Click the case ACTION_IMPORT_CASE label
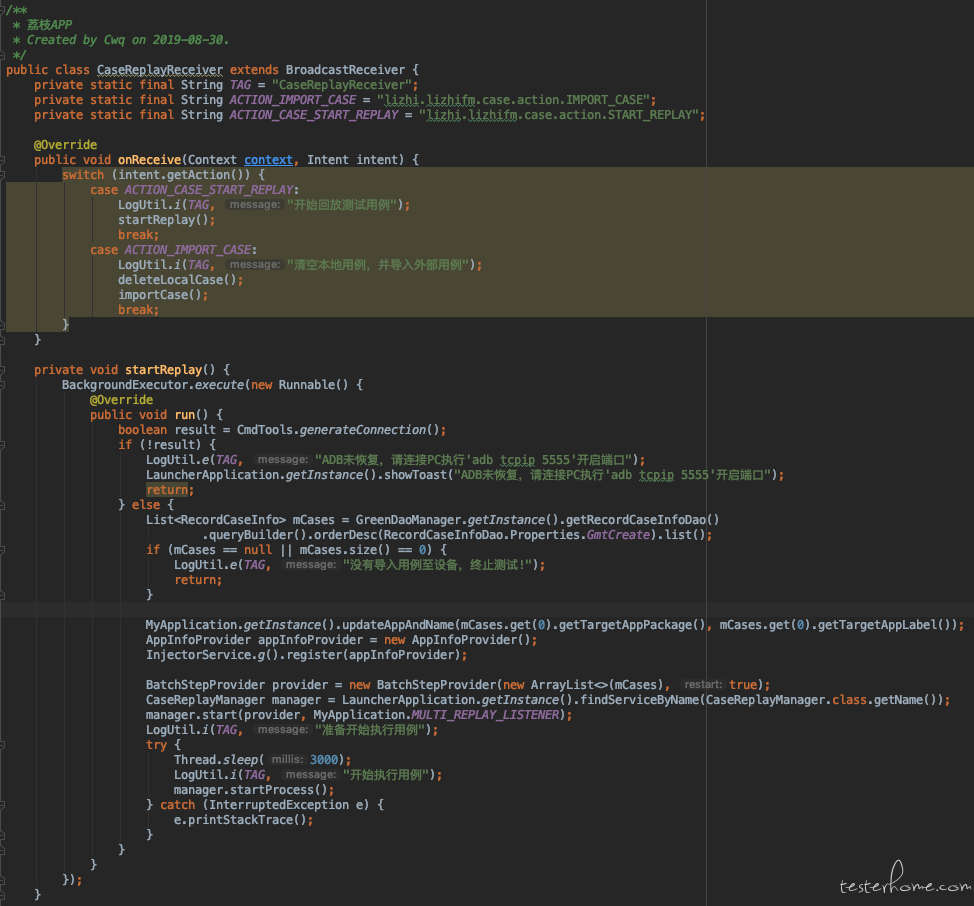Screen dimensions: 974x906 tap(173, 250)
